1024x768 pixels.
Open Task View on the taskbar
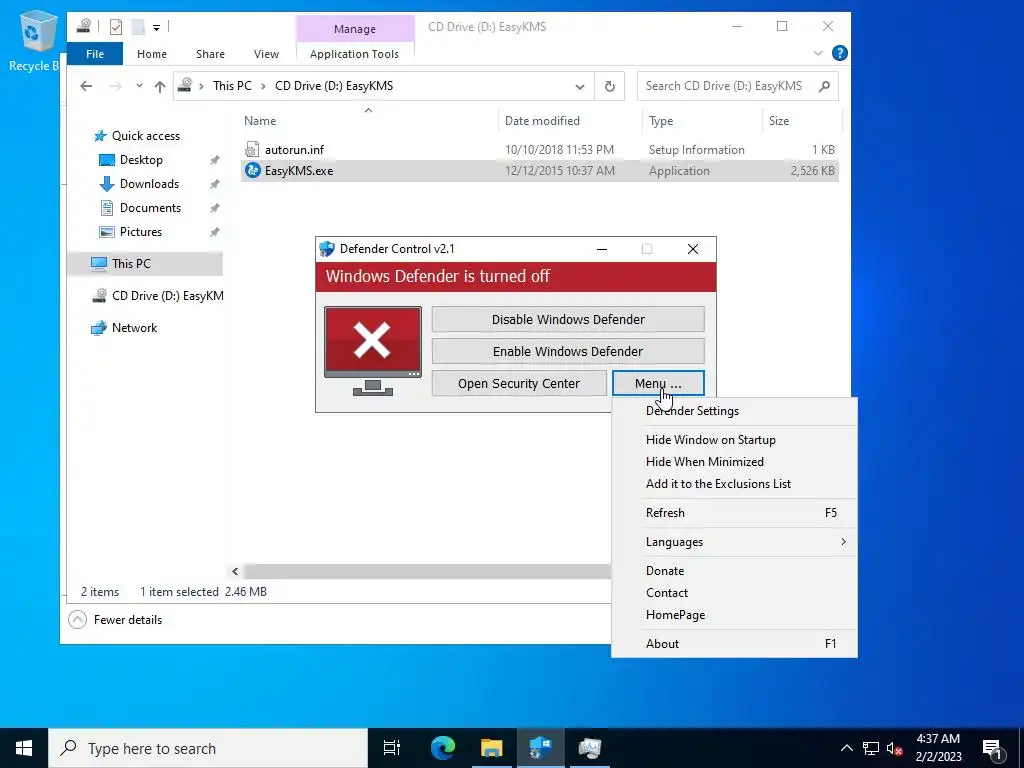coord(392,748)
